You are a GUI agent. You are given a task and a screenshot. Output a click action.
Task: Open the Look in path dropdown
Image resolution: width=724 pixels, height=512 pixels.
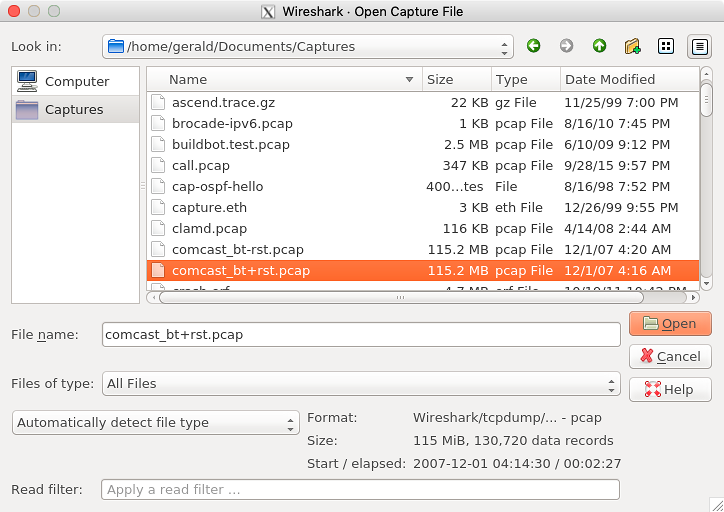[x=308, y=46]
